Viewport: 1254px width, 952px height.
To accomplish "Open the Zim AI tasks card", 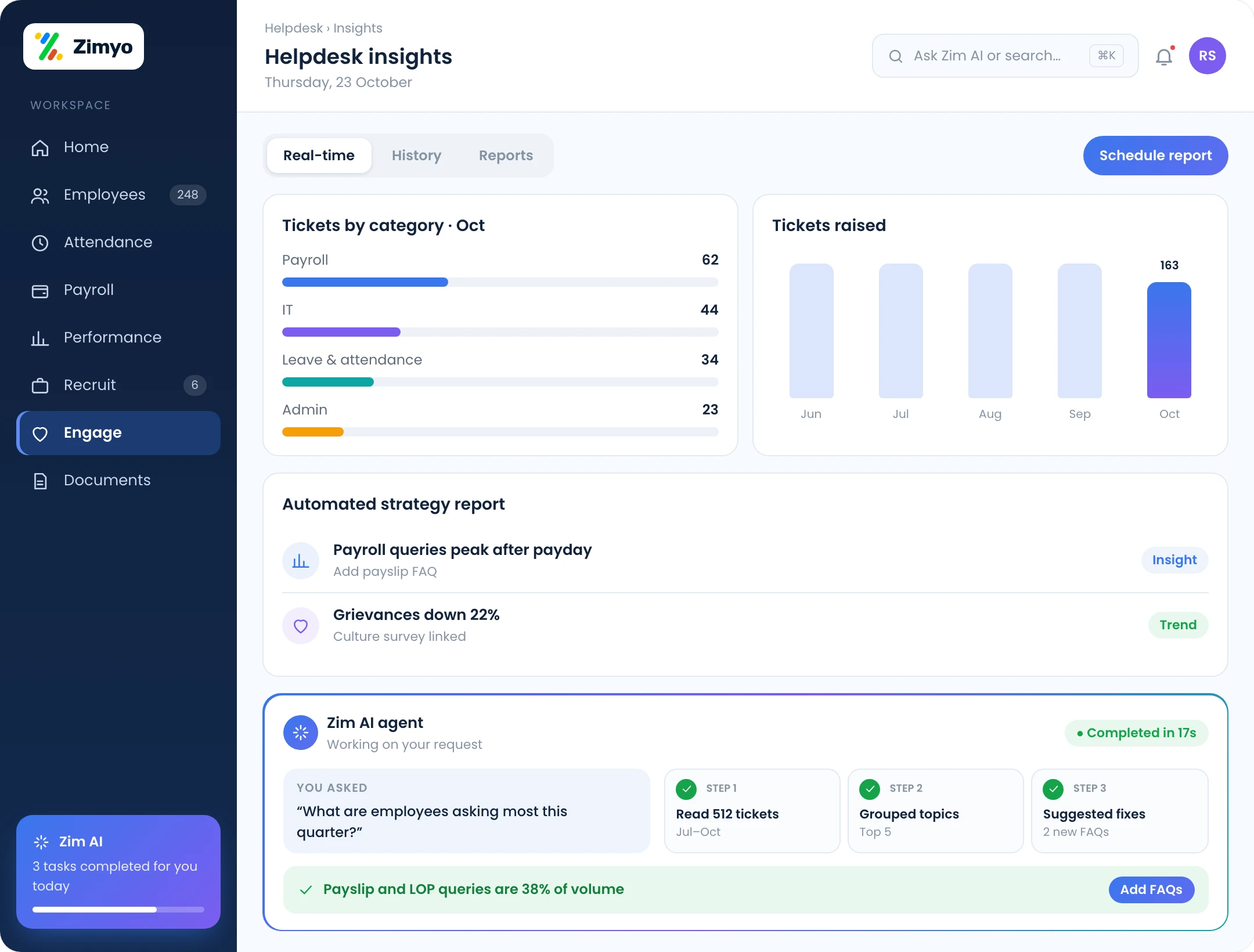I will tap(118, 872).
